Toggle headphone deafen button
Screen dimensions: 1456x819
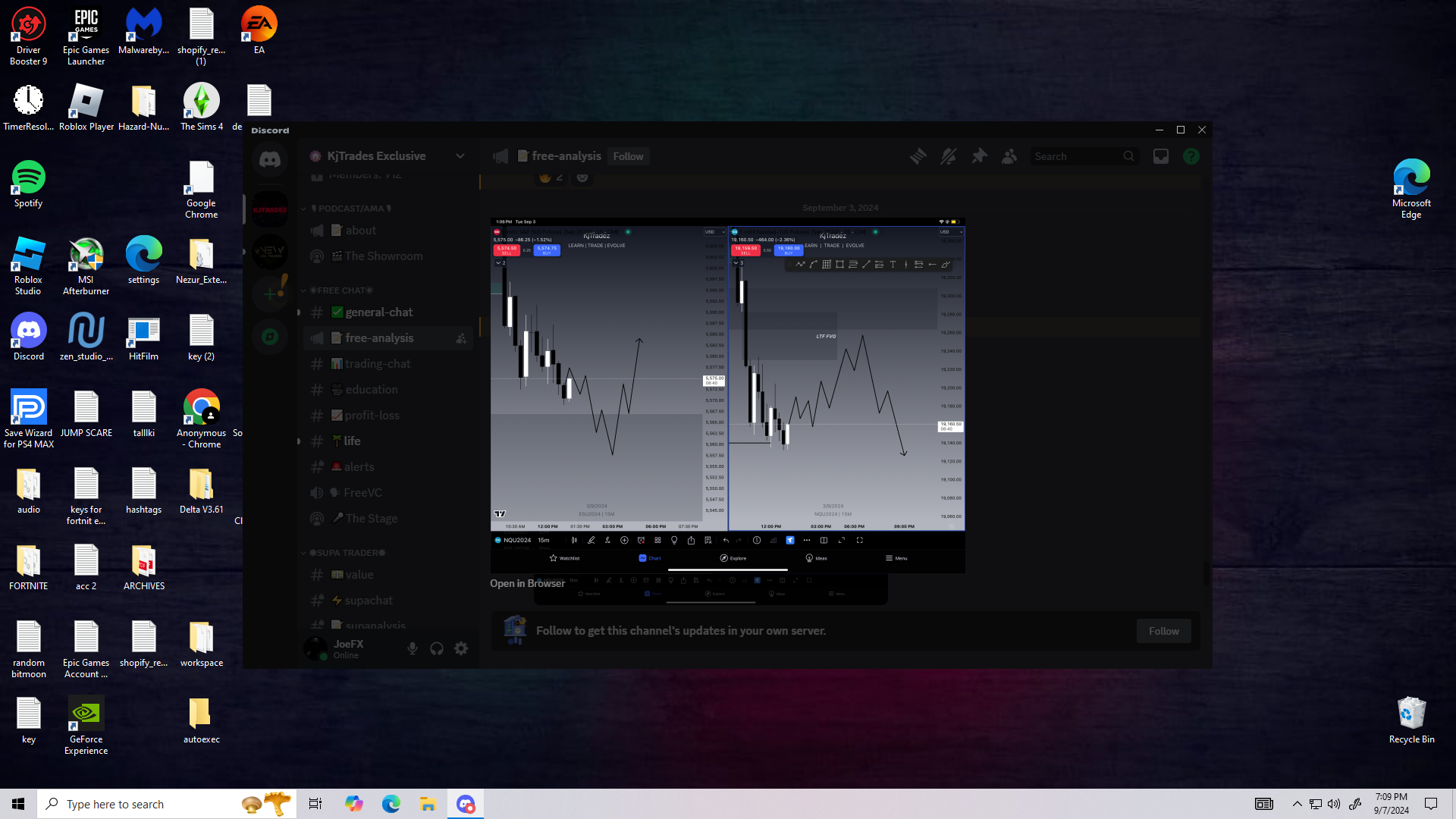pos(437,648)
